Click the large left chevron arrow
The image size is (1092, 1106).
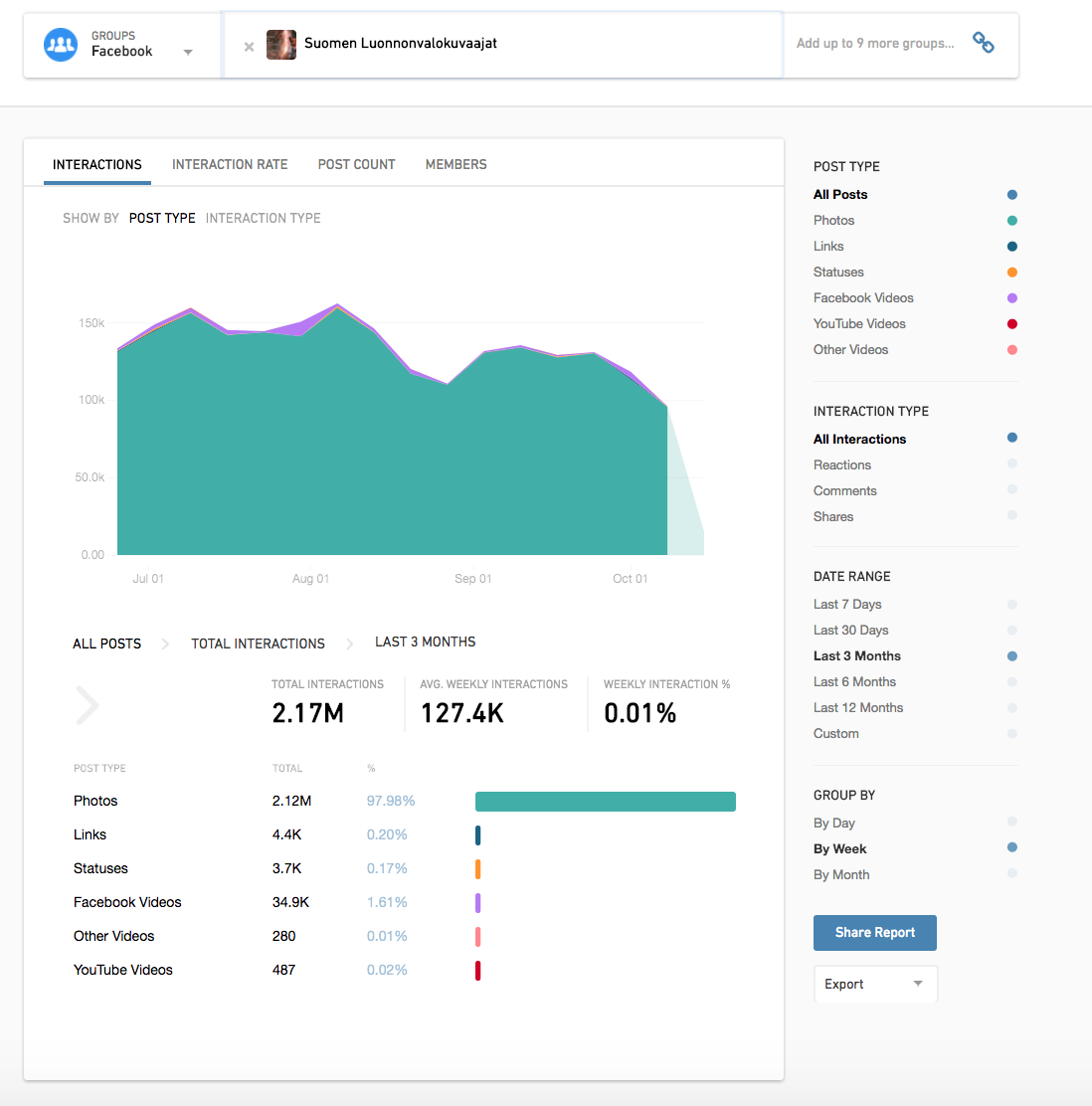[88, 705]
